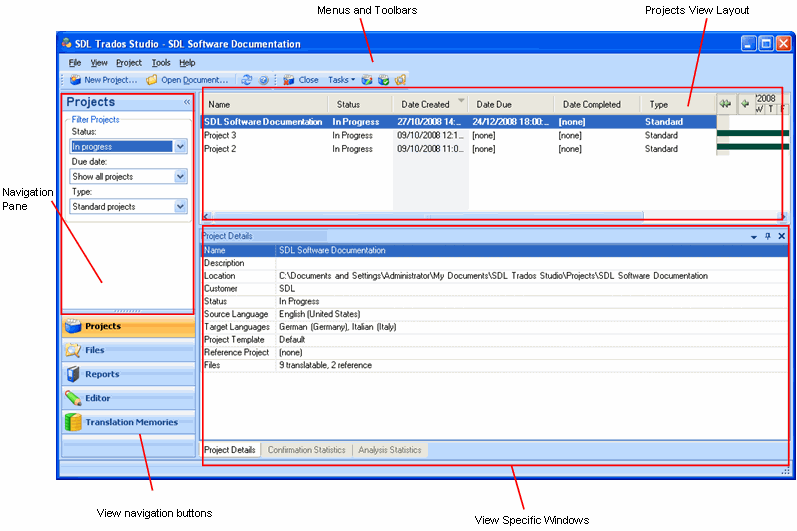Switch to the Files view
Viewport: 797px width, 531px height.
pos(128,350)
